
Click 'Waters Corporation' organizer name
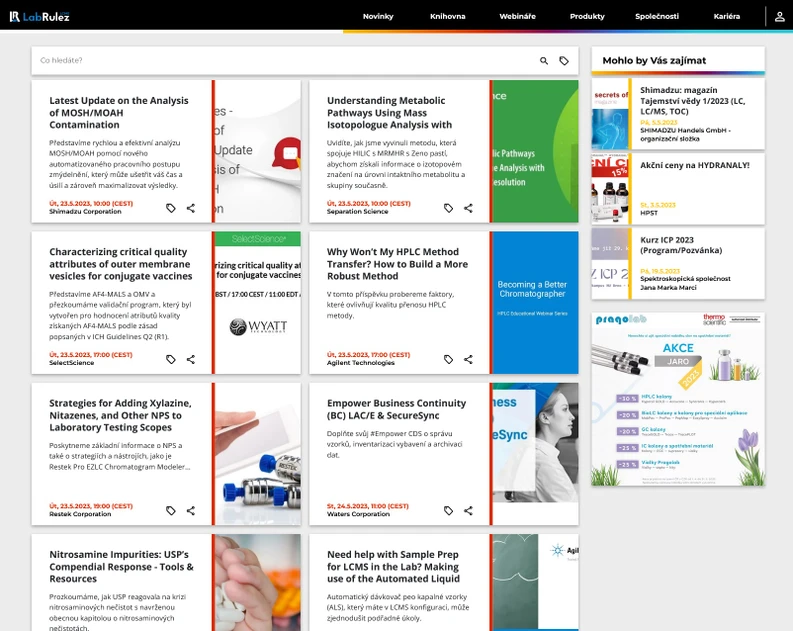358,514
